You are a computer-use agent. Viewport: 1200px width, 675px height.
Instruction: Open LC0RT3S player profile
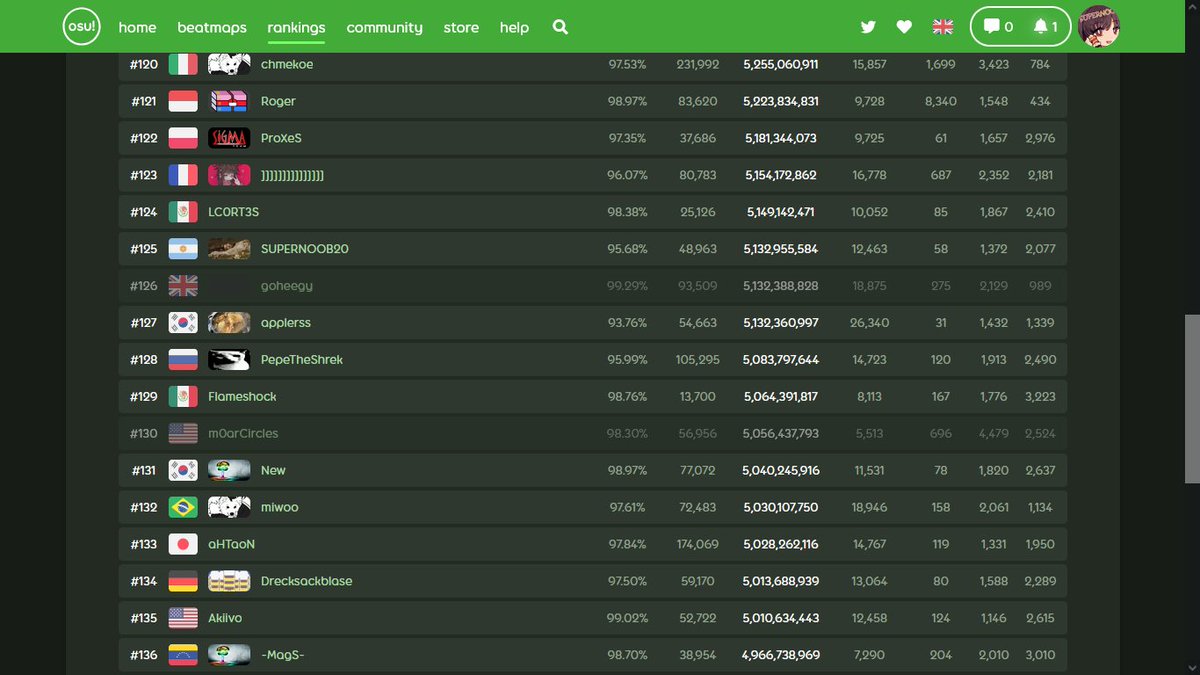(234, 212)
